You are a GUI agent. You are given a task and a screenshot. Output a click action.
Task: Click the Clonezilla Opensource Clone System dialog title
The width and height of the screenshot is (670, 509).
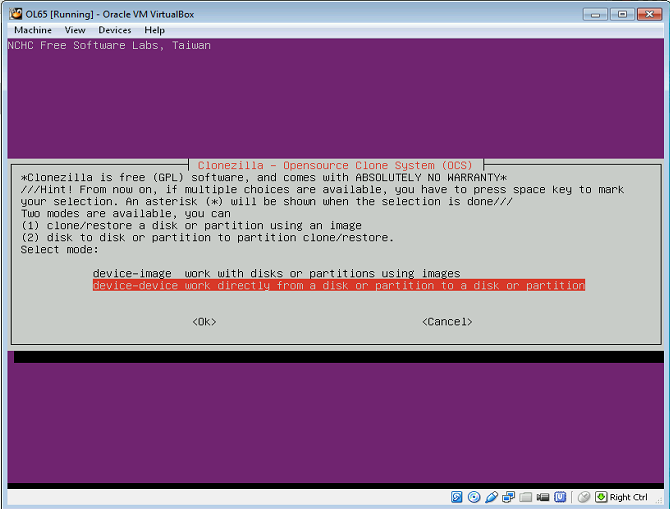point(335,165)
